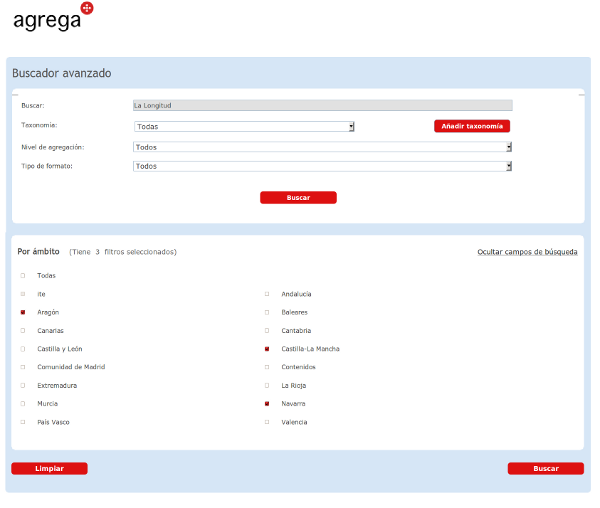Check the Cantabria checkbox
This screenshot has width=600, height=508.
[x=267, y=331]
